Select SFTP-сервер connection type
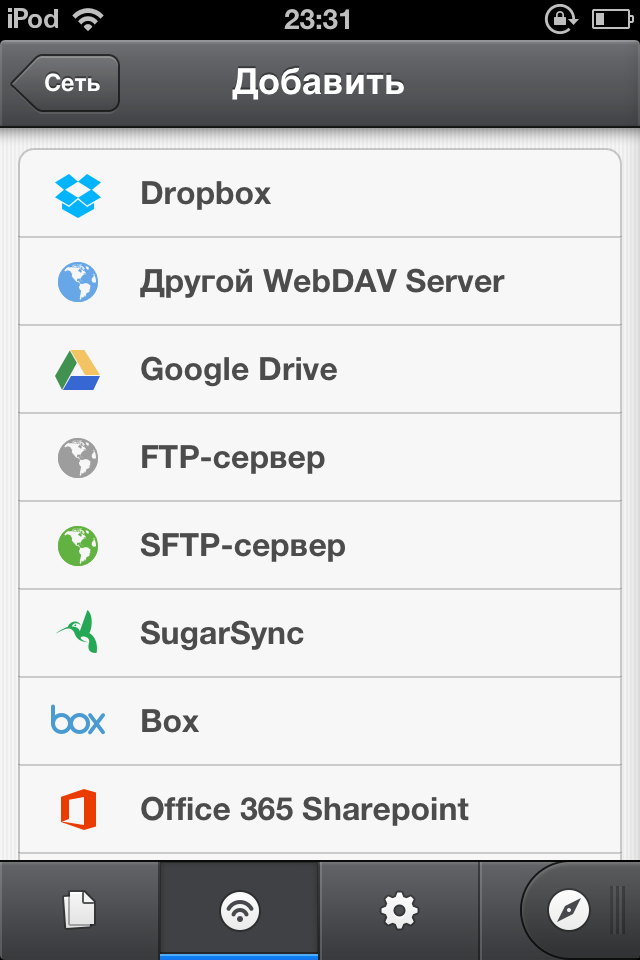 click(320, 546)
